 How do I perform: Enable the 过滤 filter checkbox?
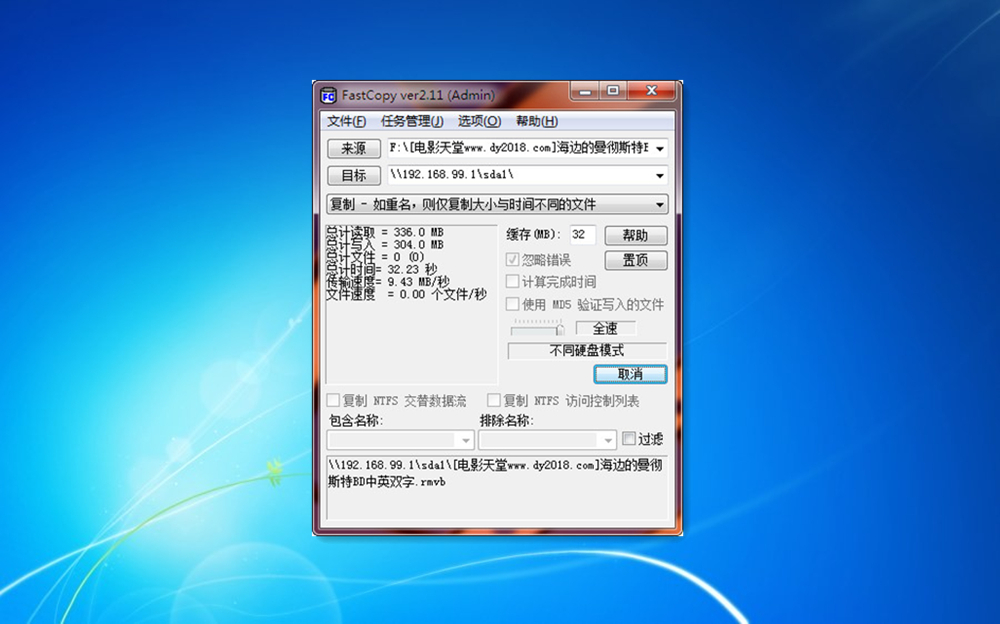(629, 438)
